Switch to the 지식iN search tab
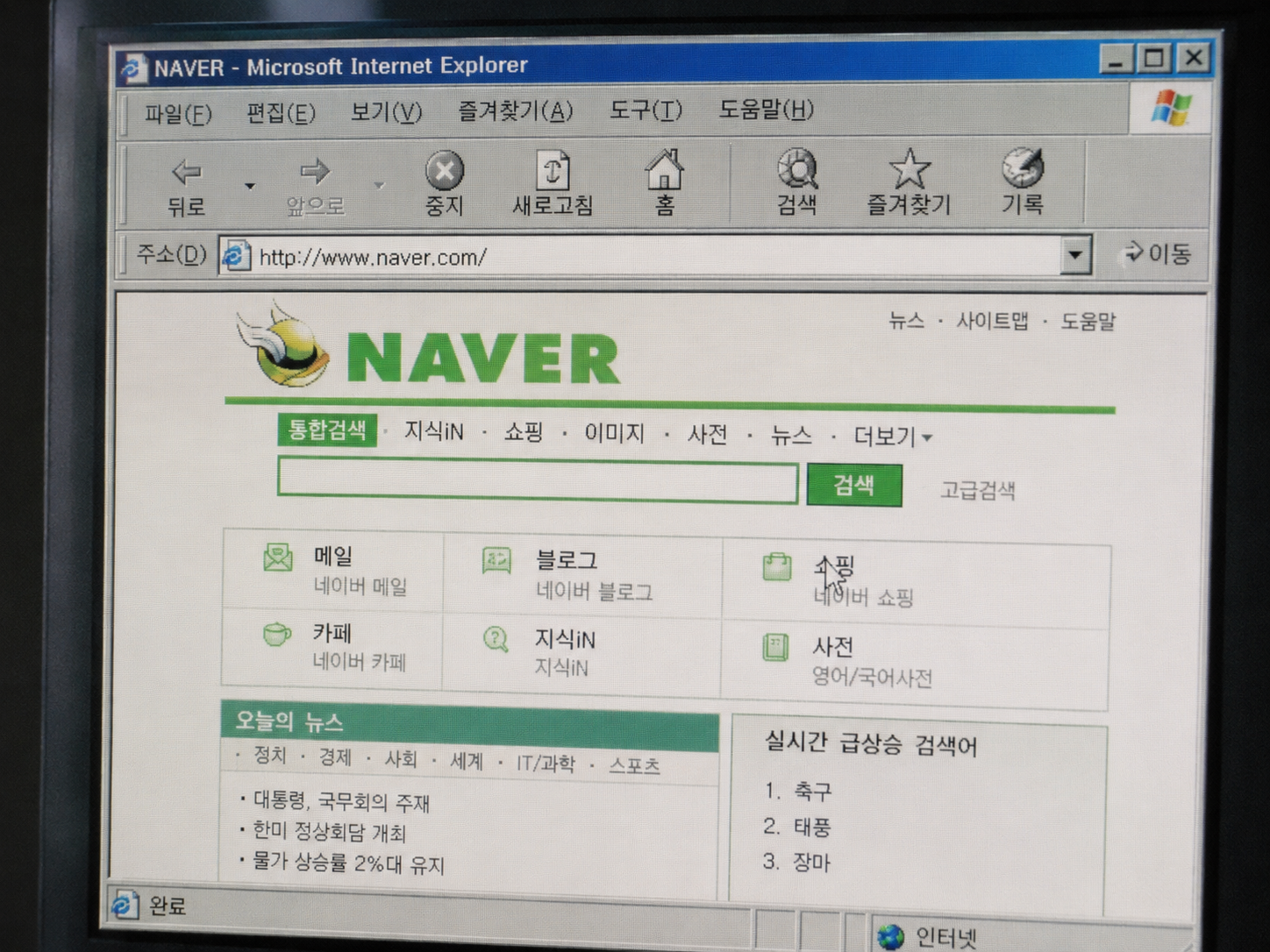This screenshot has width=1270, height=952. tap(433, 431)
